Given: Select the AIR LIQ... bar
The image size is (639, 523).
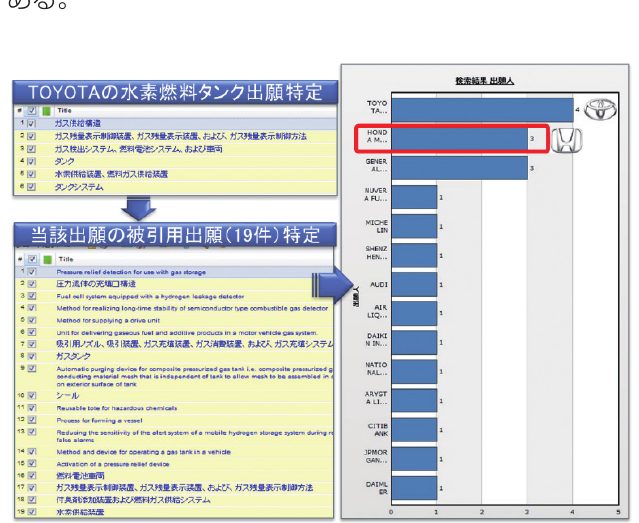Looking at the screenshot, I should pyautogui.click(x=414, y=313).
